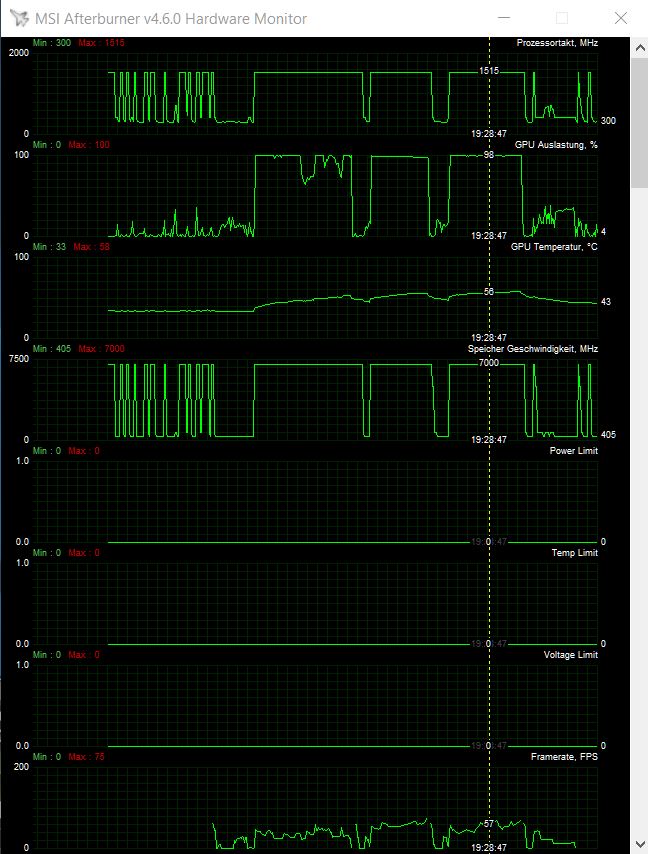
Task: Click the Power Limit graph label
Action: pyautogui.click(x=573, y=451)
